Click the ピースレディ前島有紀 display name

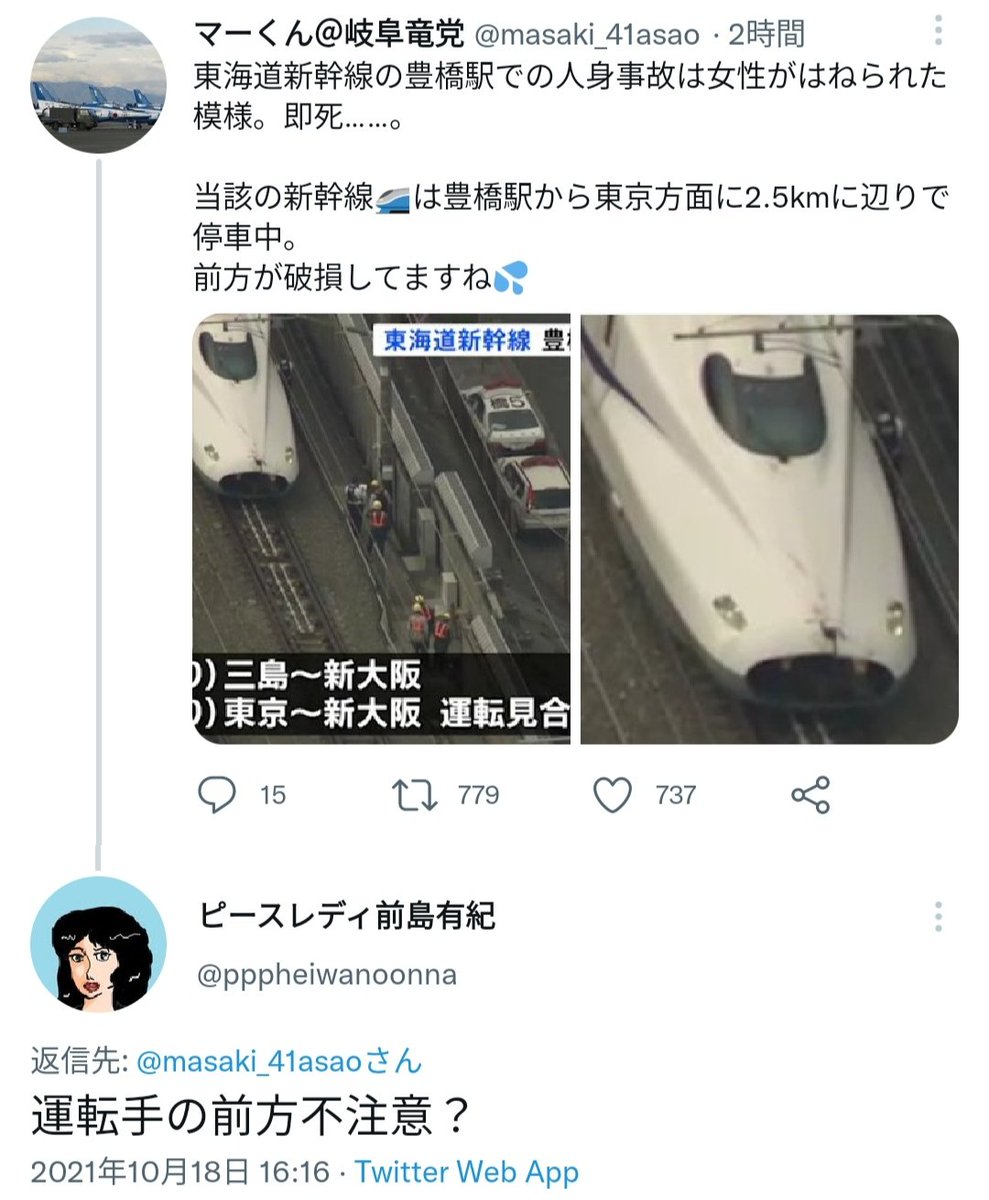[x=346, y=915]
